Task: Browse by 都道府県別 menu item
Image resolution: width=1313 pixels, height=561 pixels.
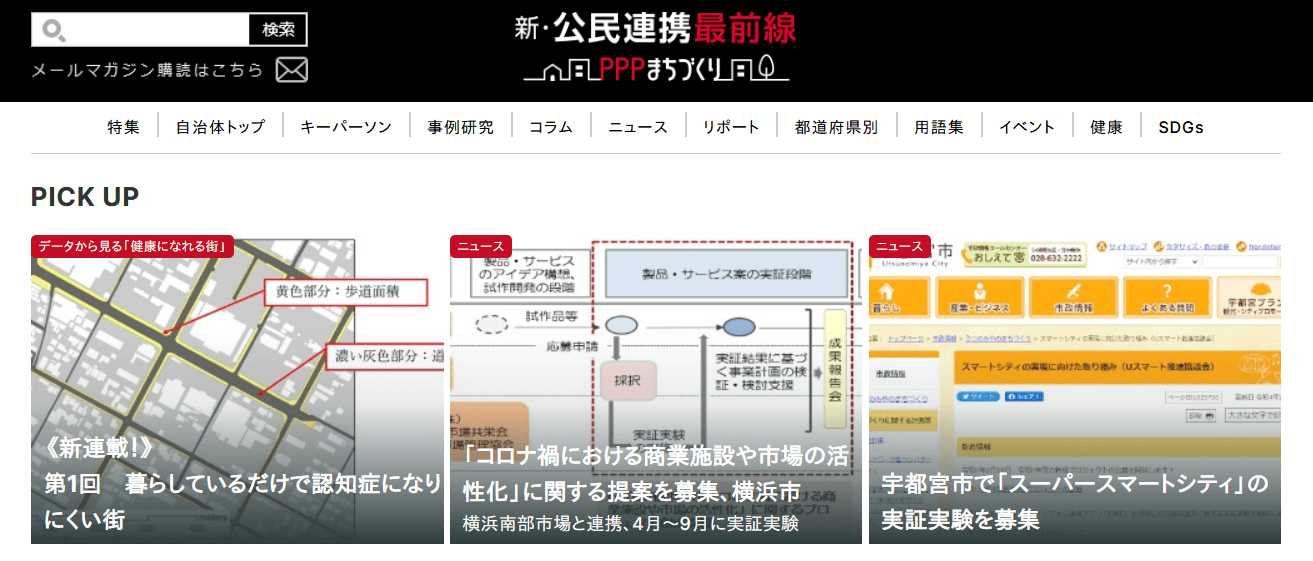Action: tap(836, 127)
